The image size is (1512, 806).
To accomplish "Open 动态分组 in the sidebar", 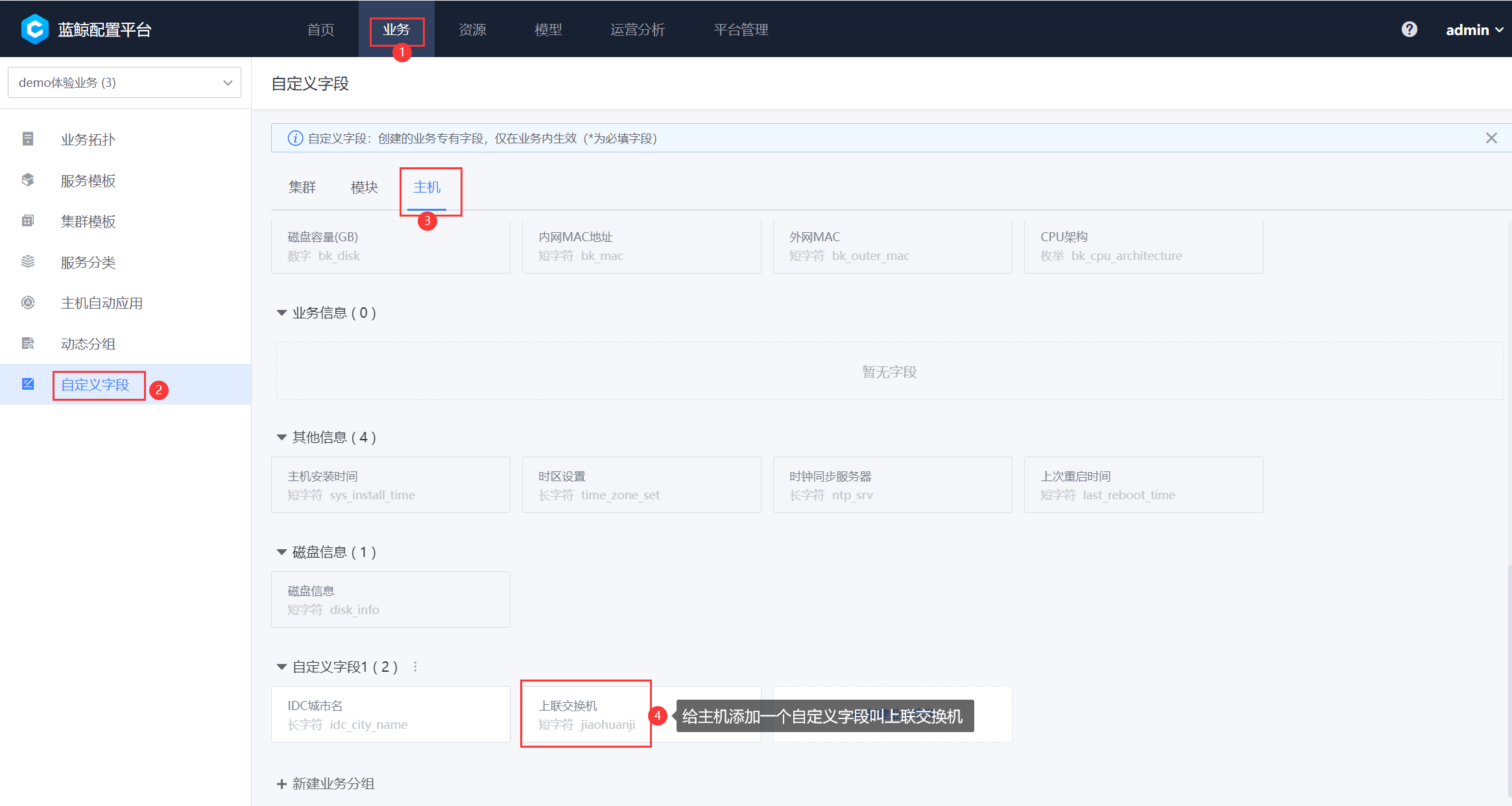I will (125, 344).
